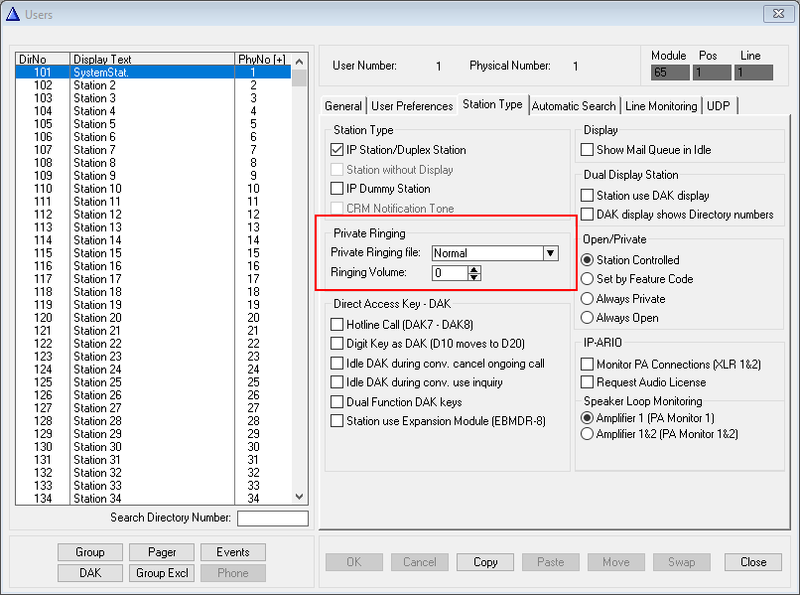The image size is (800, 595).
Task: Click the Group Excl button
Action: pyautogui.click(x=161, y=573)
